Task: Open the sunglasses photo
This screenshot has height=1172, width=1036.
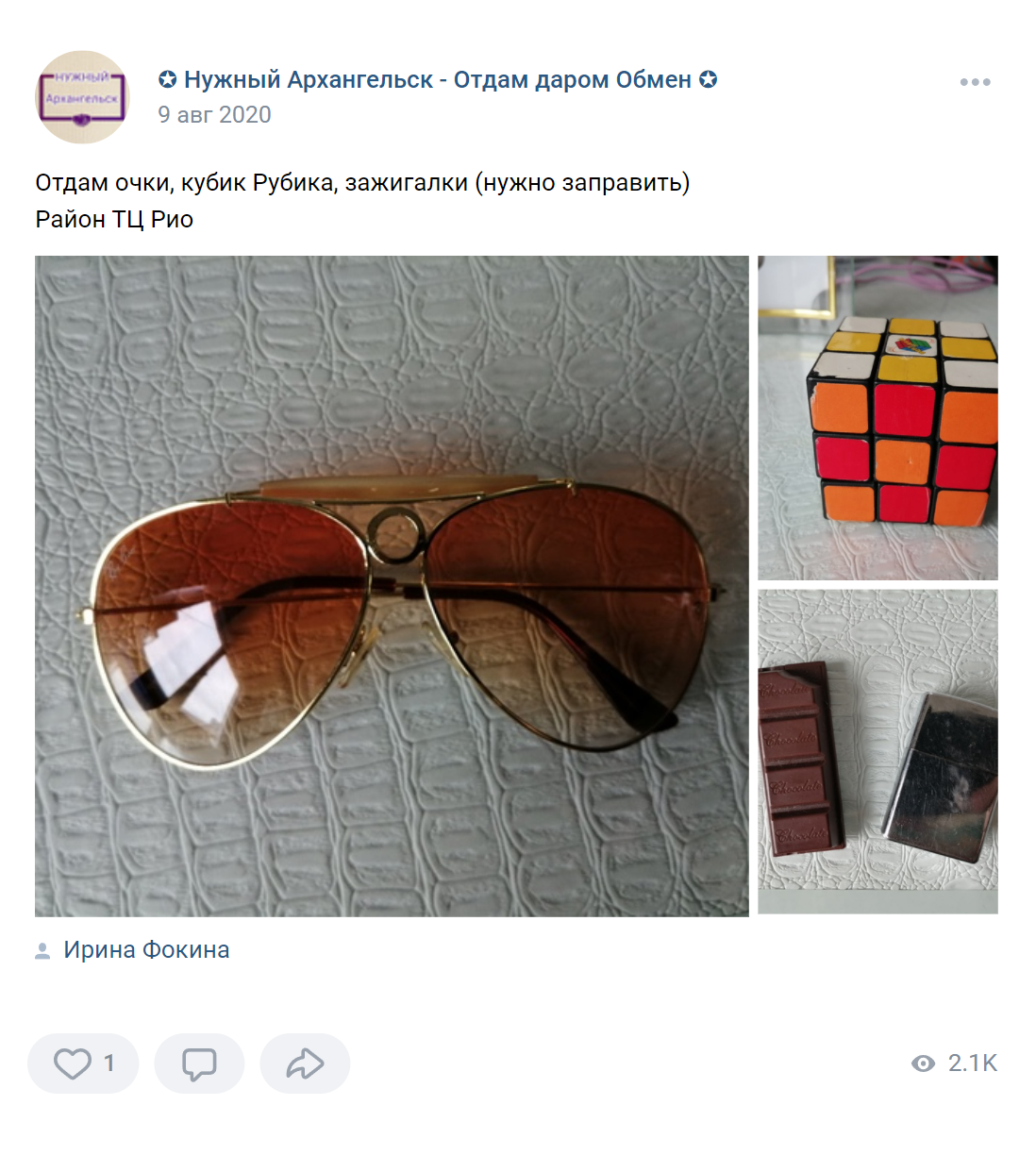Action: pyautogui.click(x=392, y=586)
